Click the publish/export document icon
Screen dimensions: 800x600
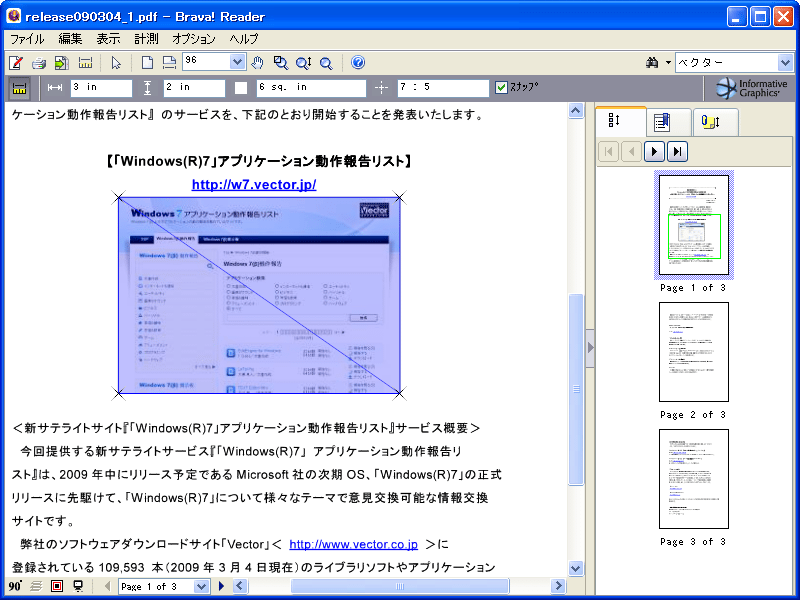coord(62,63)
